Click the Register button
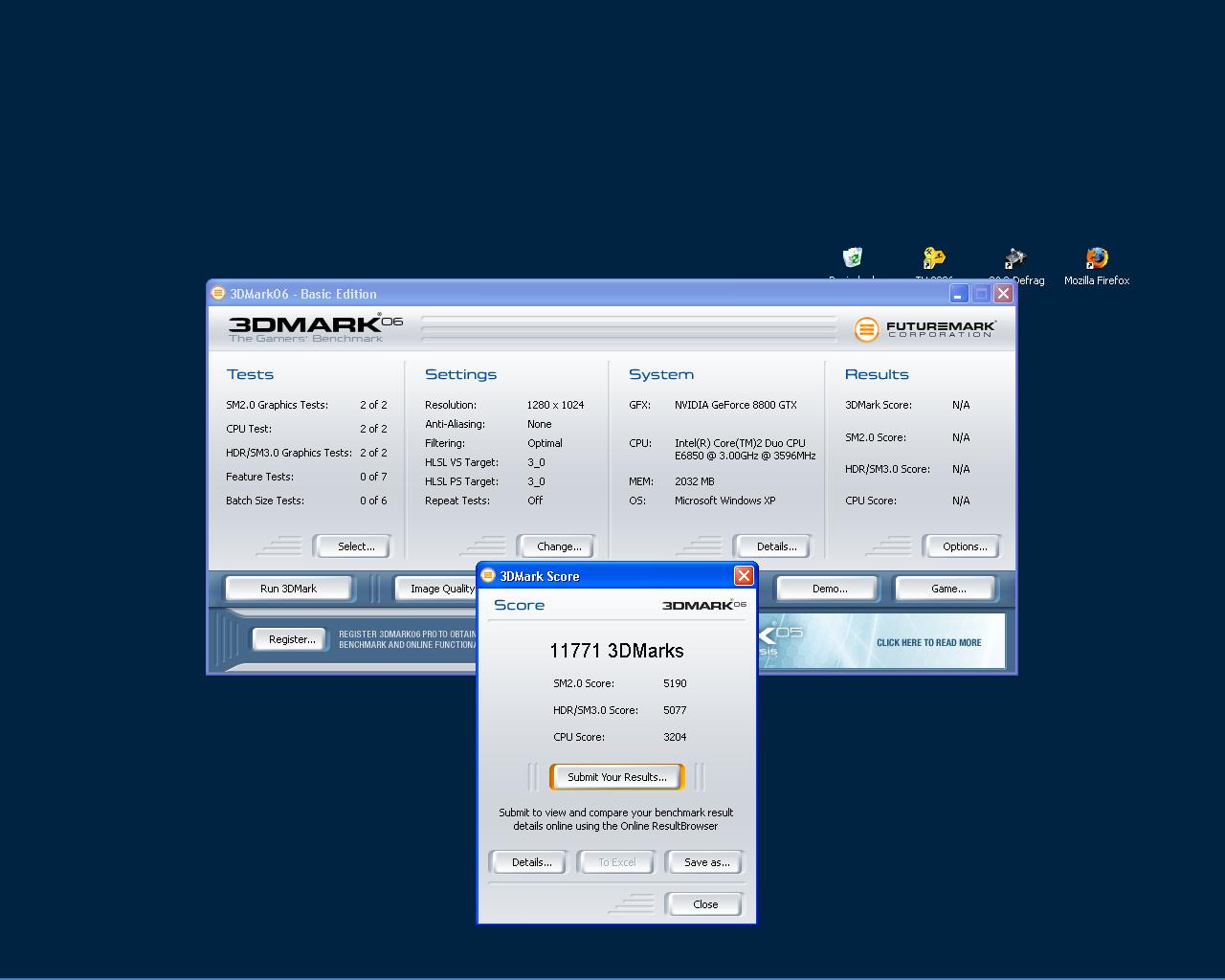 point(291,639)
